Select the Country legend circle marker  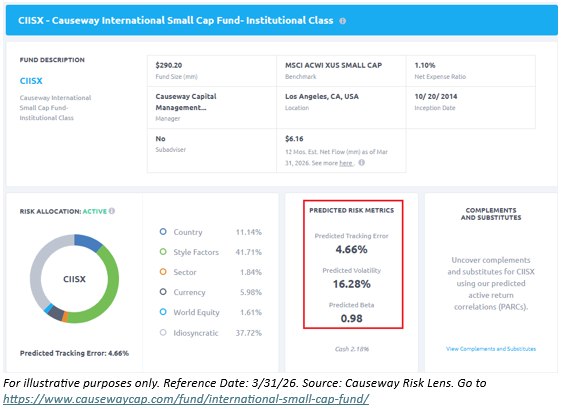tap(163, 232)
